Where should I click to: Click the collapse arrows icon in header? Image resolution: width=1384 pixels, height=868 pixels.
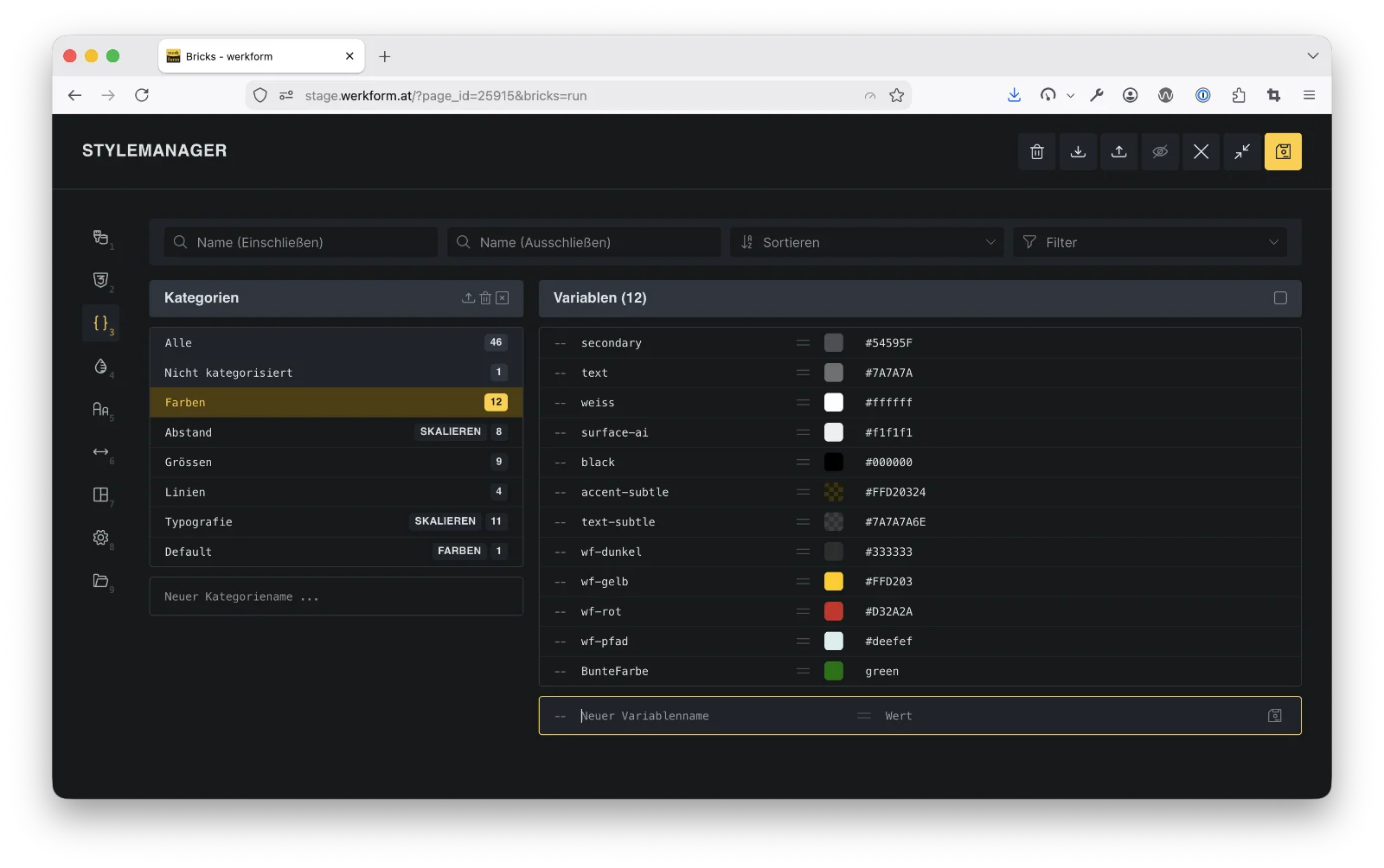click(1242, 151)
